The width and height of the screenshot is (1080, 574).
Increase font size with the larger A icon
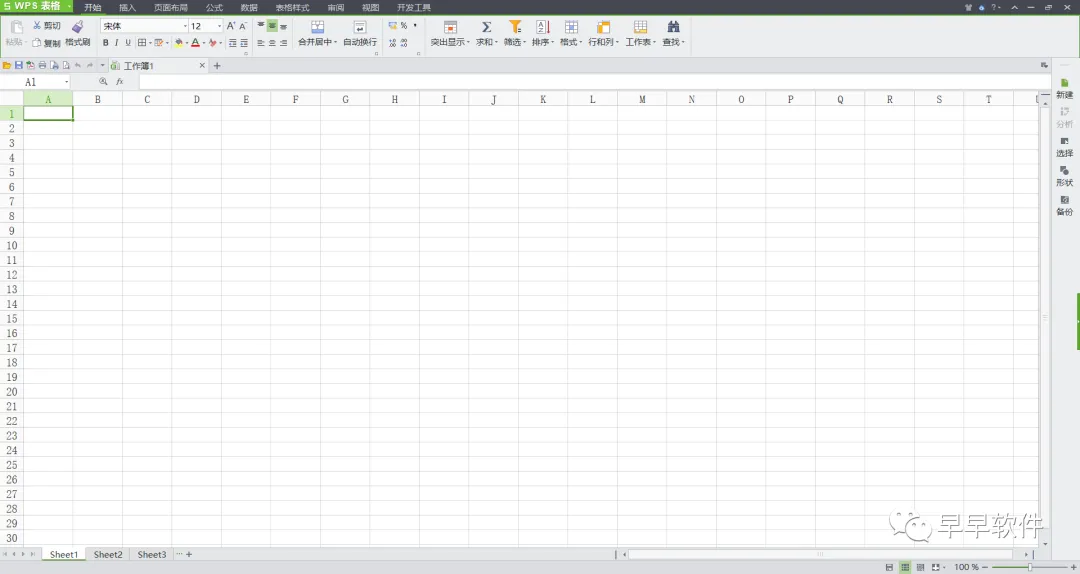point(231,25)
